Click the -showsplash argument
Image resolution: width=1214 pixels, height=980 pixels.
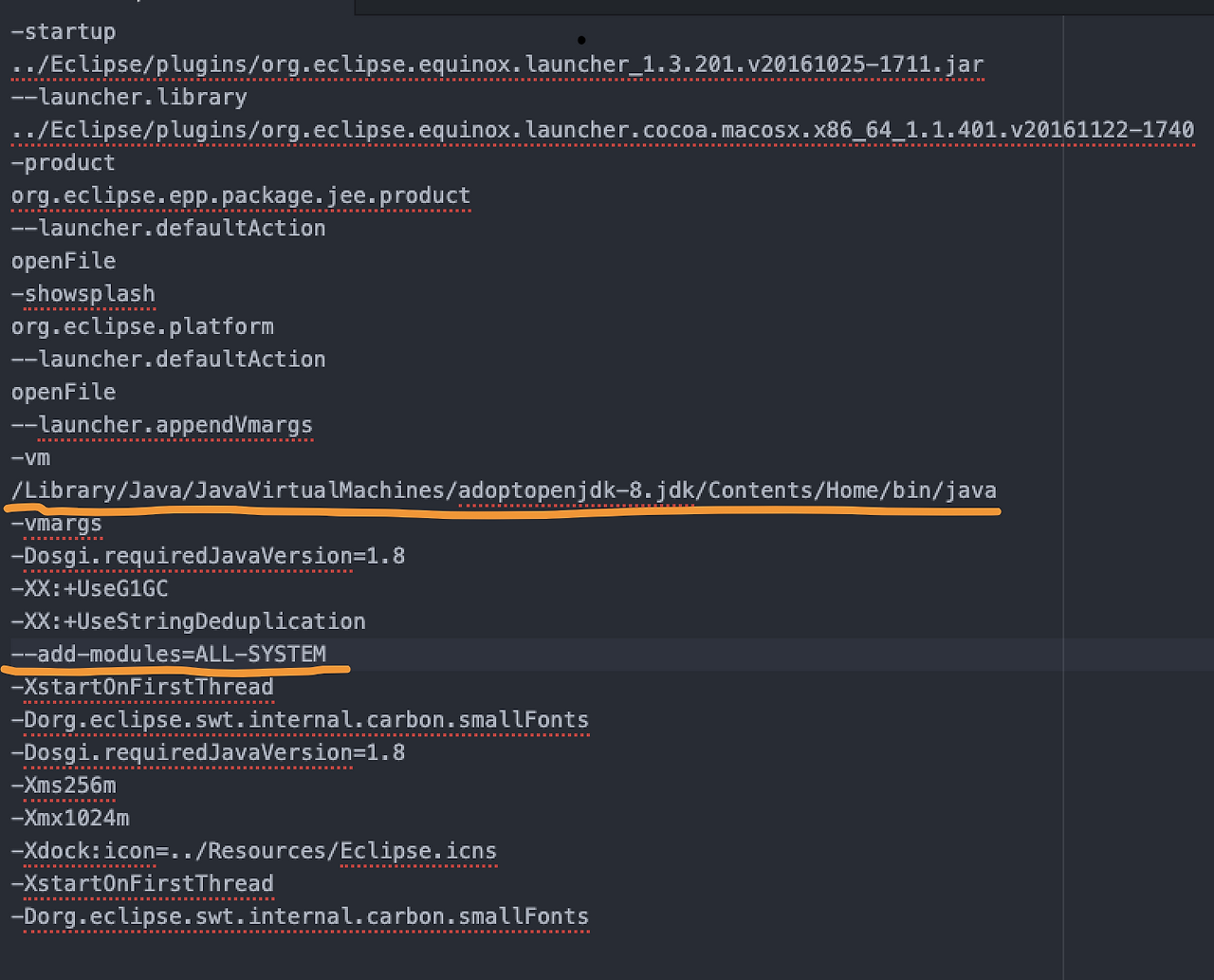tap(83, 293)
